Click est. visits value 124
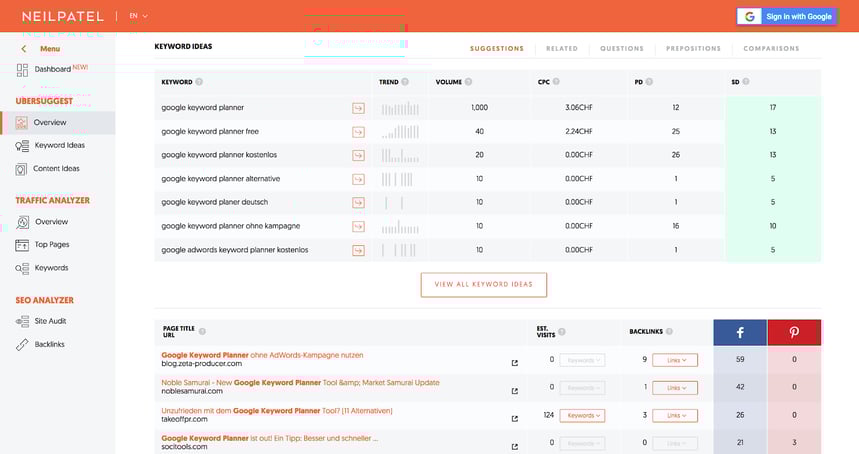859x454 pixels. click(549, 415)
